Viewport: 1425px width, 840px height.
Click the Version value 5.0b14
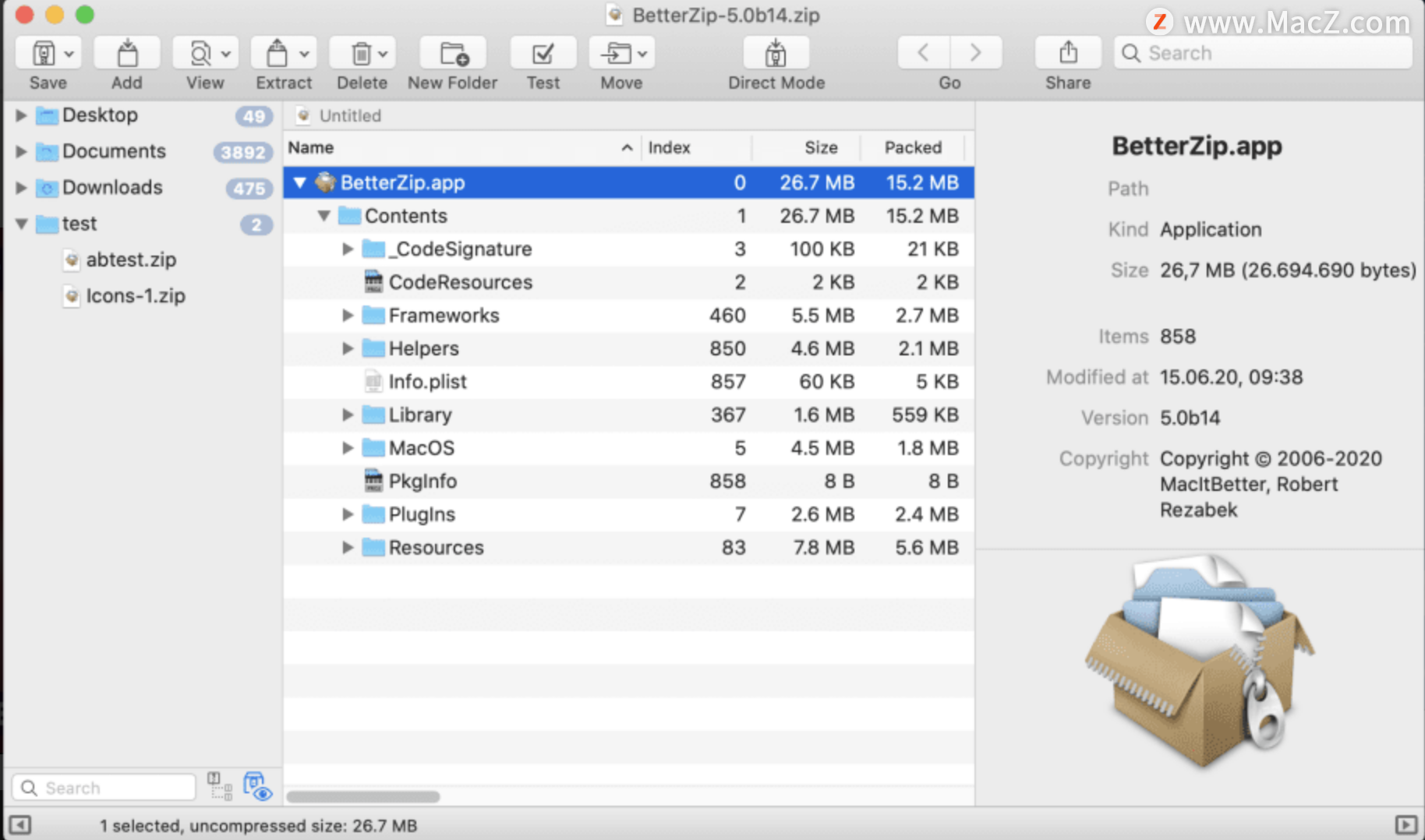pyautogui.click(x=1190, y=418)
